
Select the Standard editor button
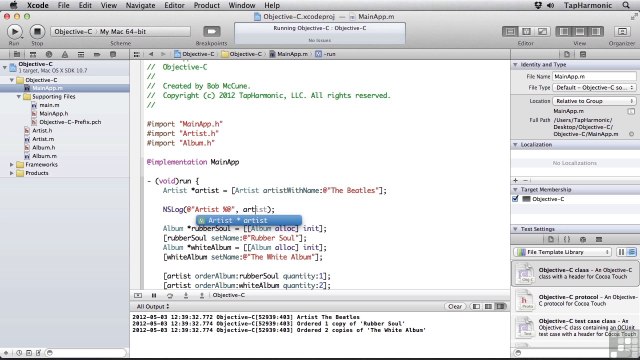[510, 31]
